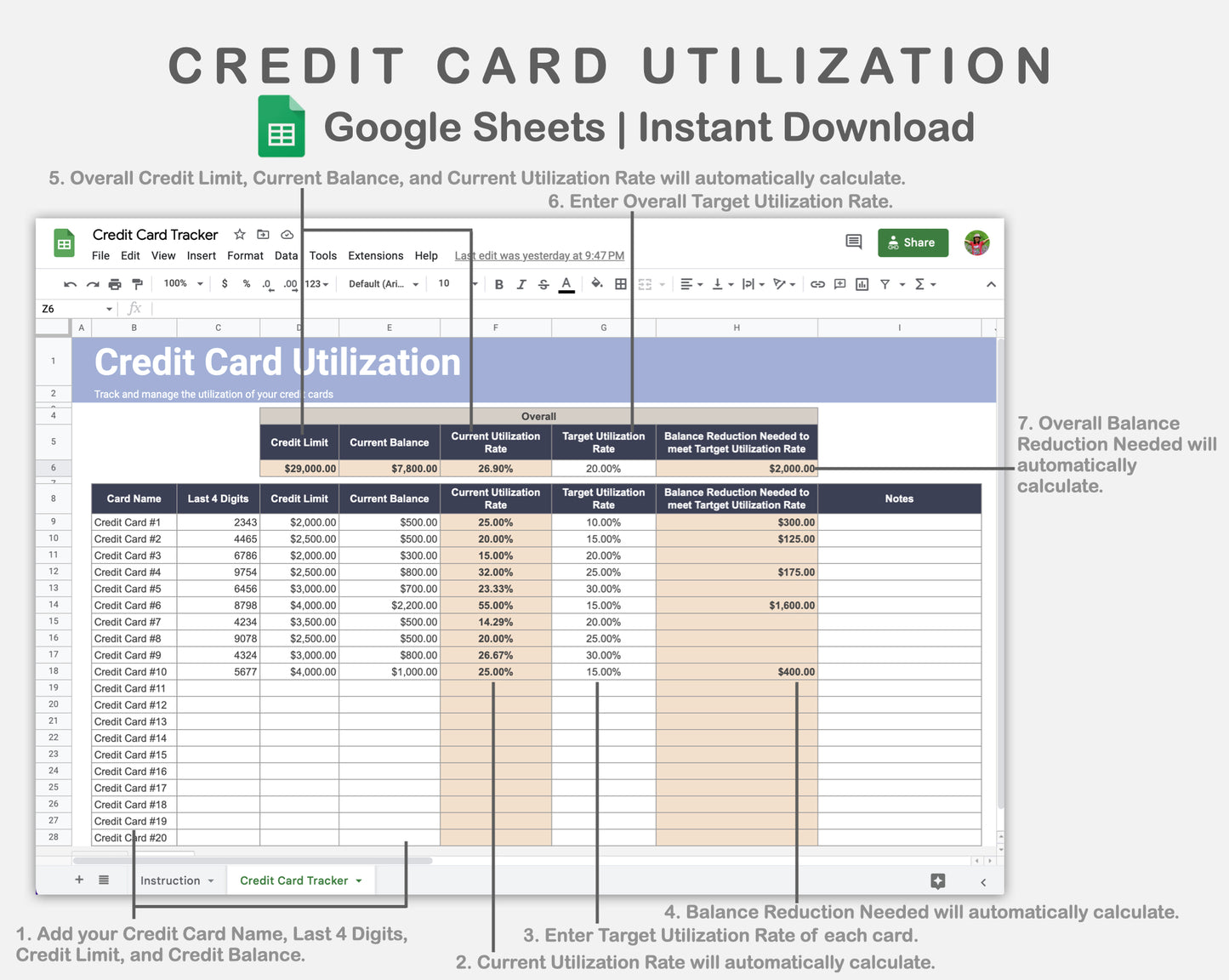
Task: Click the Insert chart icon
Action: pyautogui.click(x=862, y=284)
